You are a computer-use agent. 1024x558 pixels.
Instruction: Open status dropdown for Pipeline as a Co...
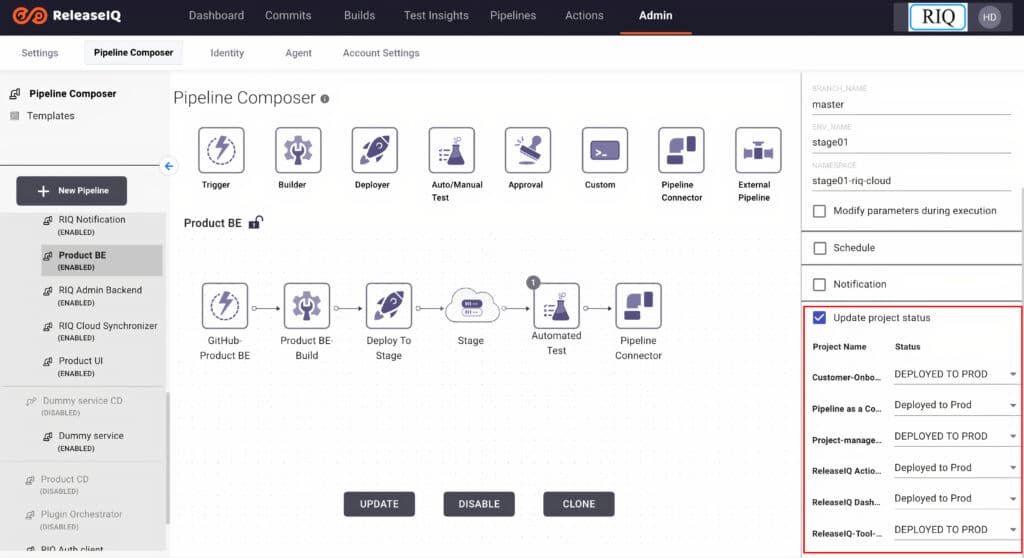click(955, 405)
